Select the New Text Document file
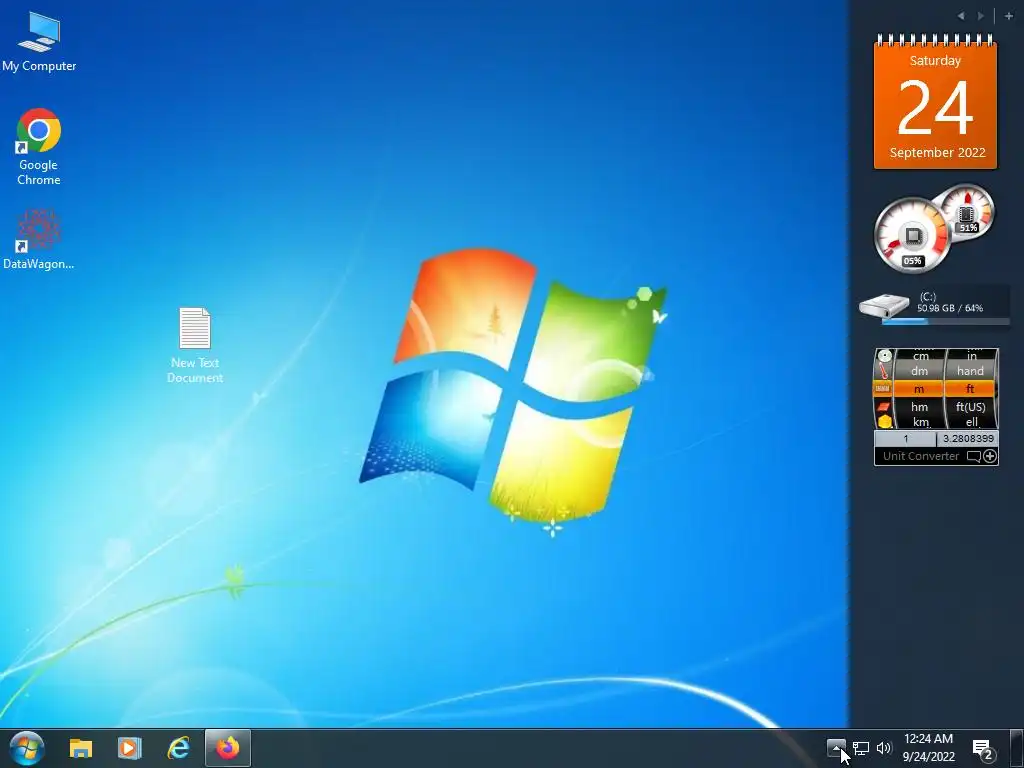Screen dimensions: 1024x768 195,345
